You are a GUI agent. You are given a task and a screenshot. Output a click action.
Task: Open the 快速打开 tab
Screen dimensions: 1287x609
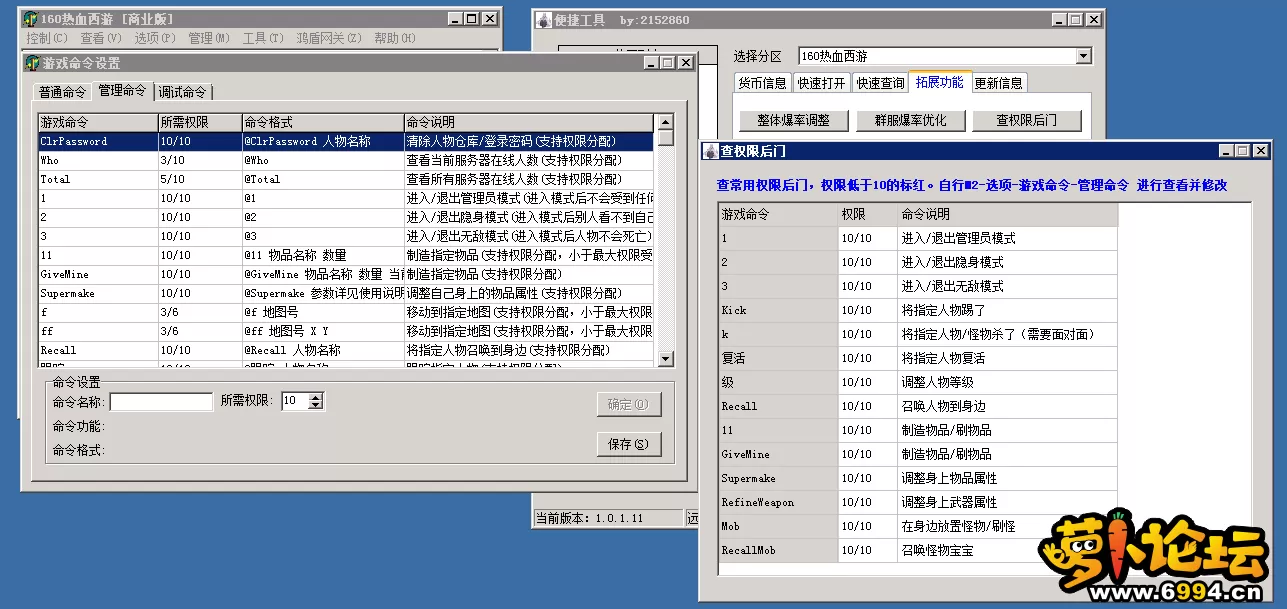click(821, 83)
